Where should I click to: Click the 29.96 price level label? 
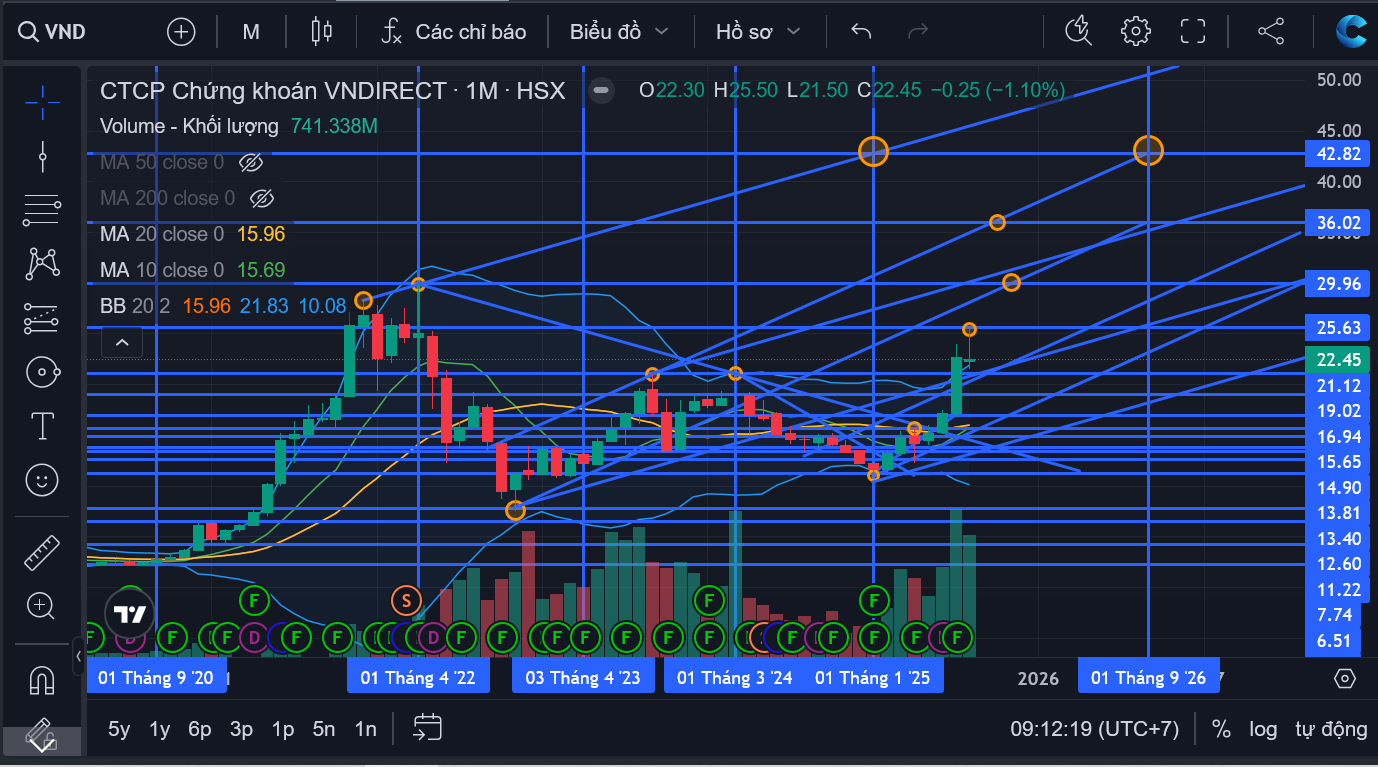tap(1338, 284)
